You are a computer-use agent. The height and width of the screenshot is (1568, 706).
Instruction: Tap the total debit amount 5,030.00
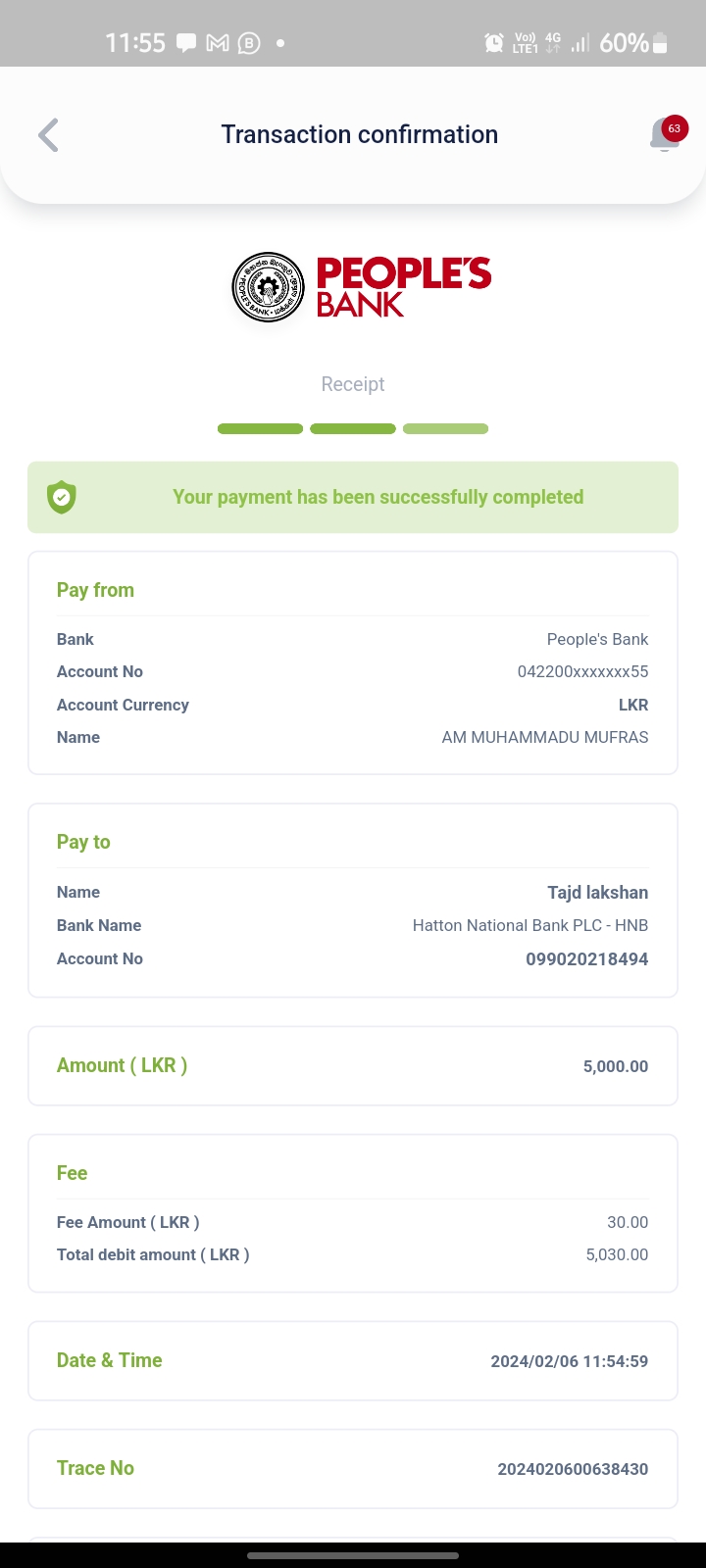[617, 1254]
